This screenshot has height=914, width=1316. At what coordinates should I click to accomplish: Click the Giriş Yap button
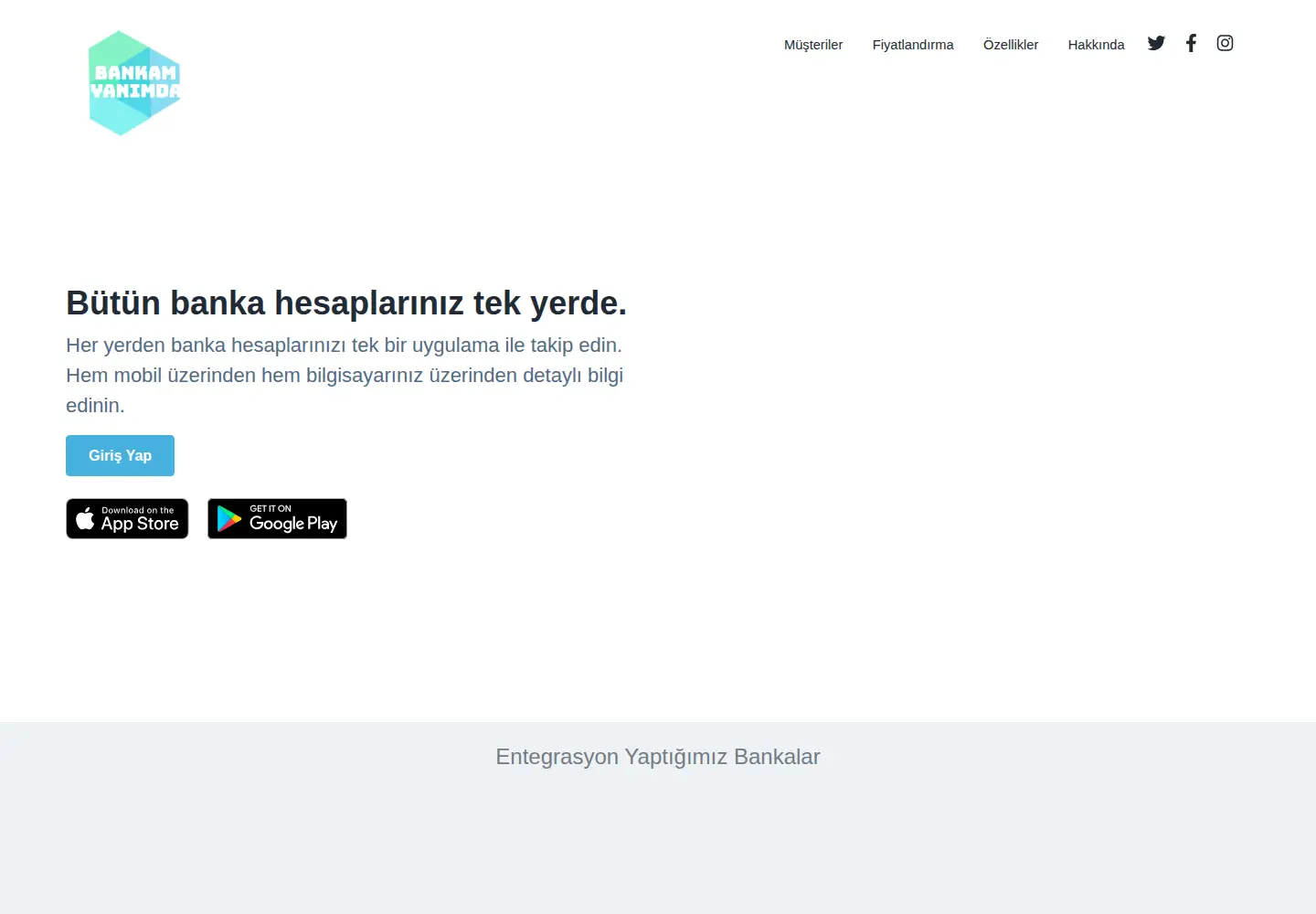120,455
